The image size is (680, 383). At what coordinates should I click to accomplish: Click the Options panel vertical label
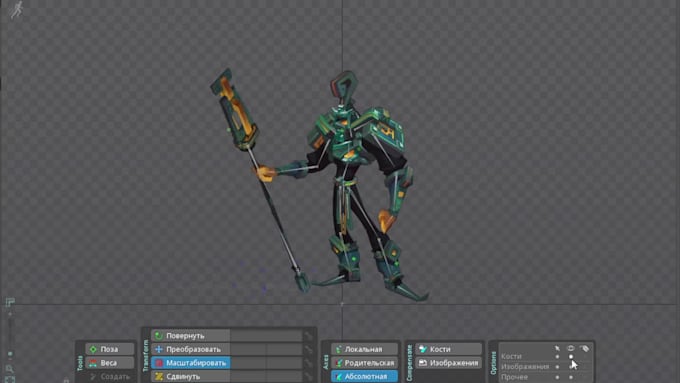click(493, 363)
